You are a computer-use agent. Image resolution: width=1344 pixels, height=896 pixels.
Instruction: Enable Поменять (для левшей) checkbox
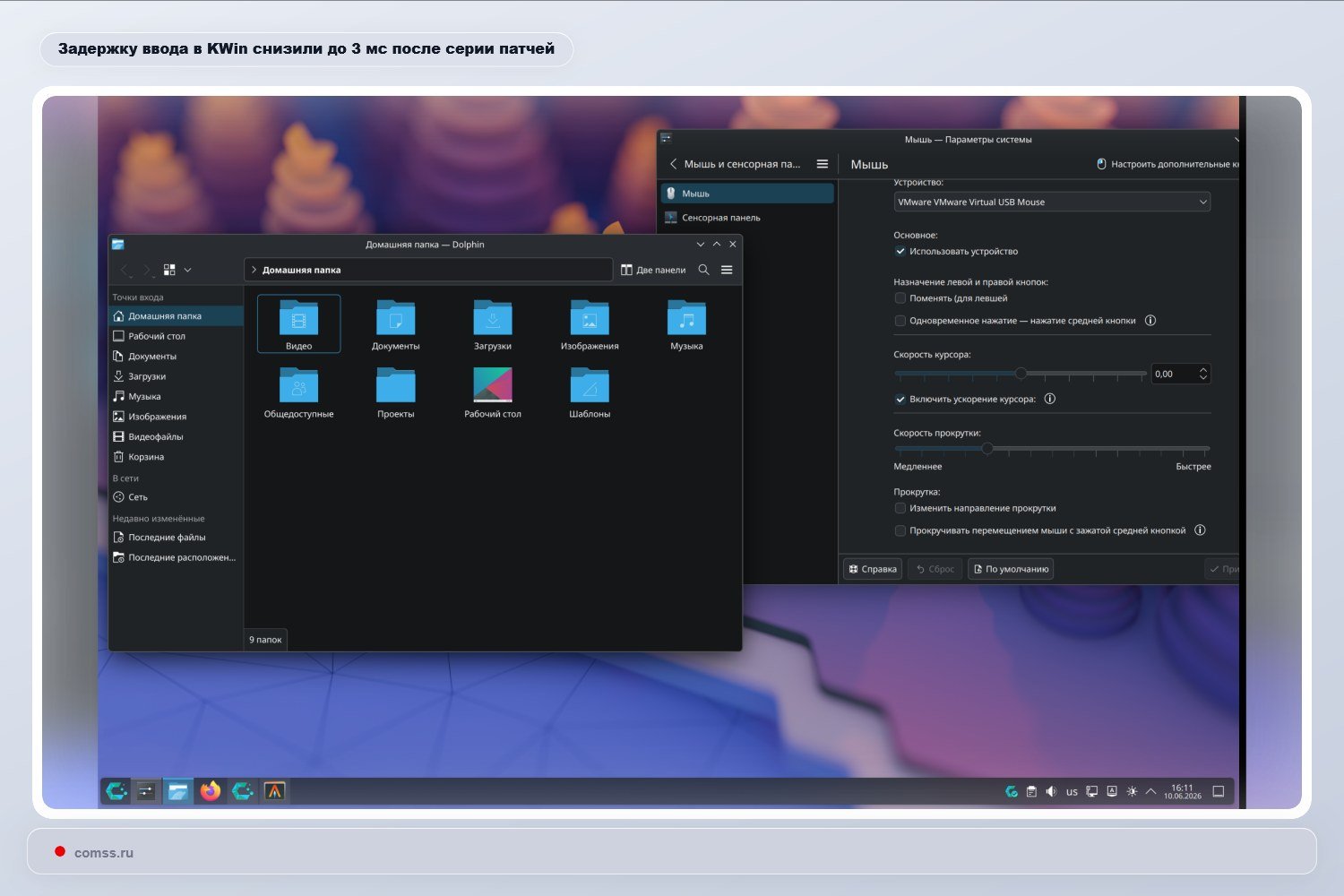pos(900,298)
